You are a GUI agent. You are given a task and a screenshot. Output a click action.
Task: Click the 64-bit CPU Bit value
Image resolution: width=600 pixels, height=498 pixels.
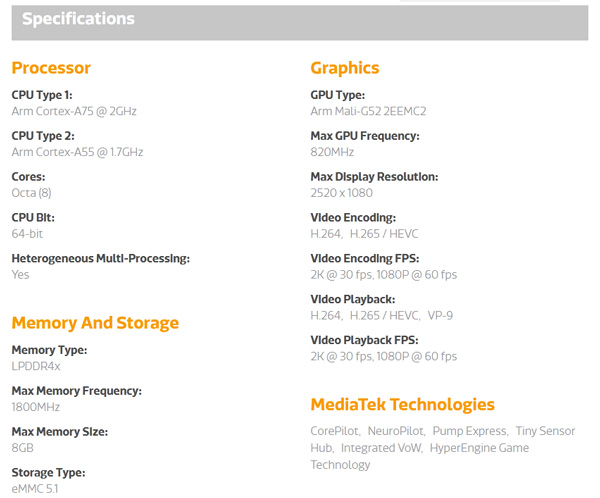[27, 234]
